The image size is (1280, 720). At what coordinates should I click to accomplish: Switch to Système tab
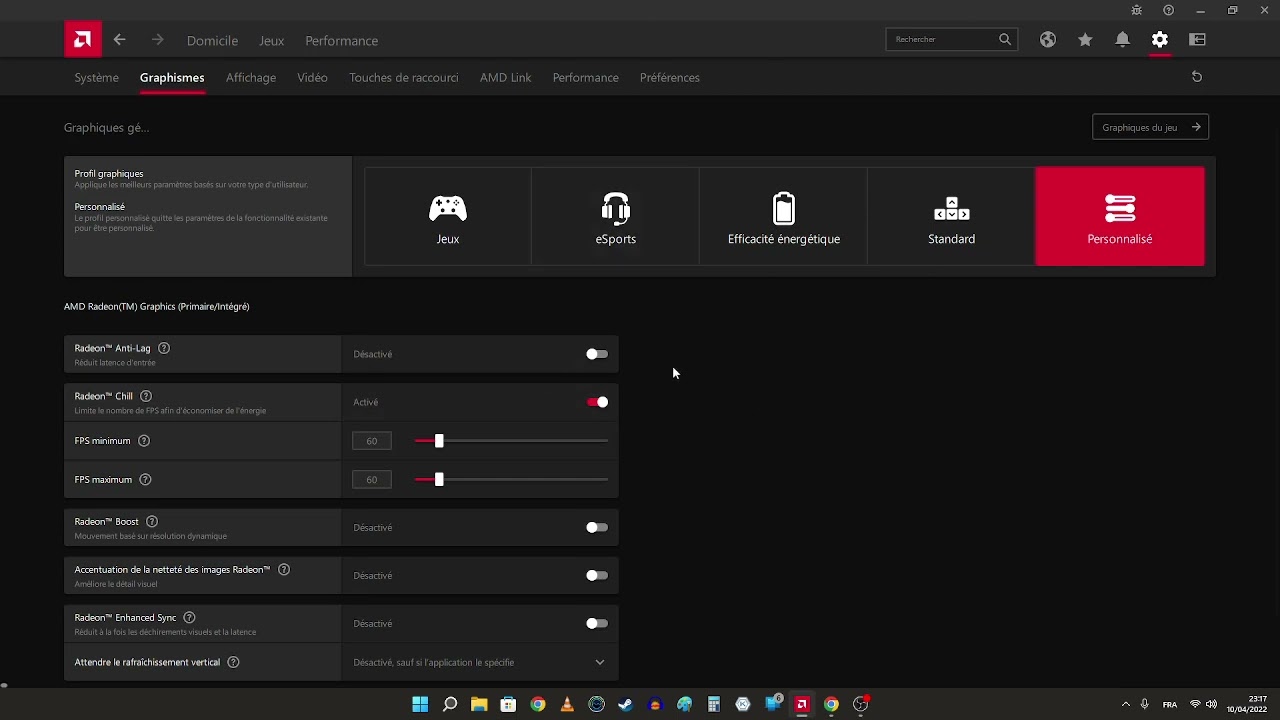(97, 77)
